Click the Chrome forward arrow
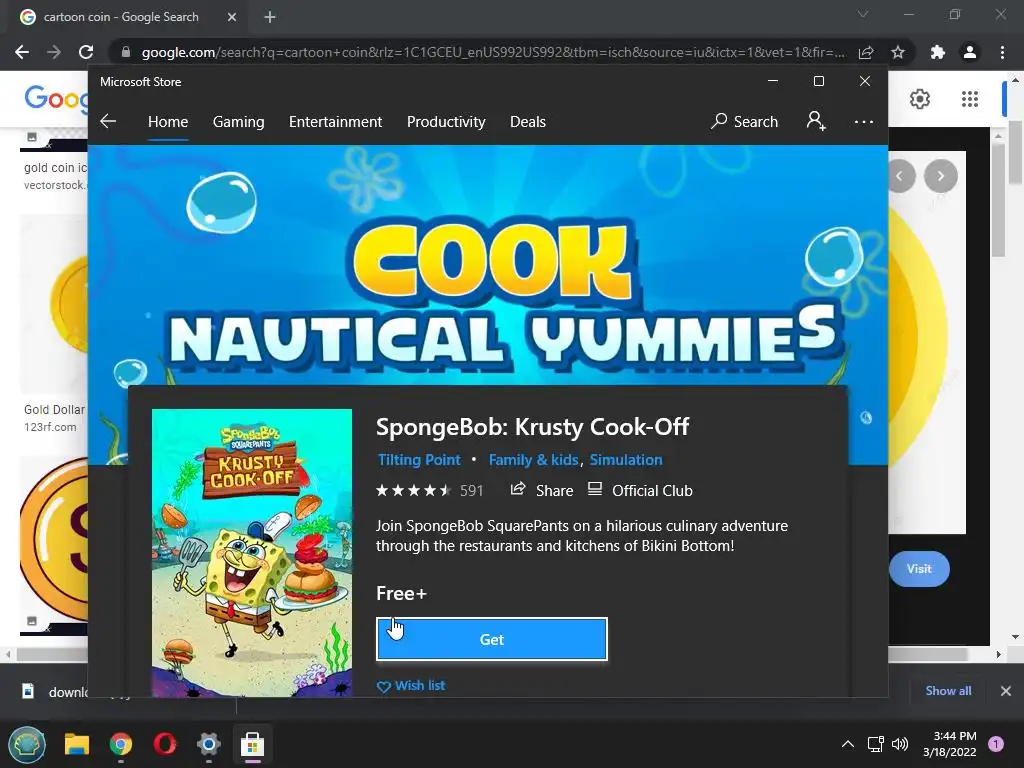Screen dimensions: 1024x768 pos(54,52)
